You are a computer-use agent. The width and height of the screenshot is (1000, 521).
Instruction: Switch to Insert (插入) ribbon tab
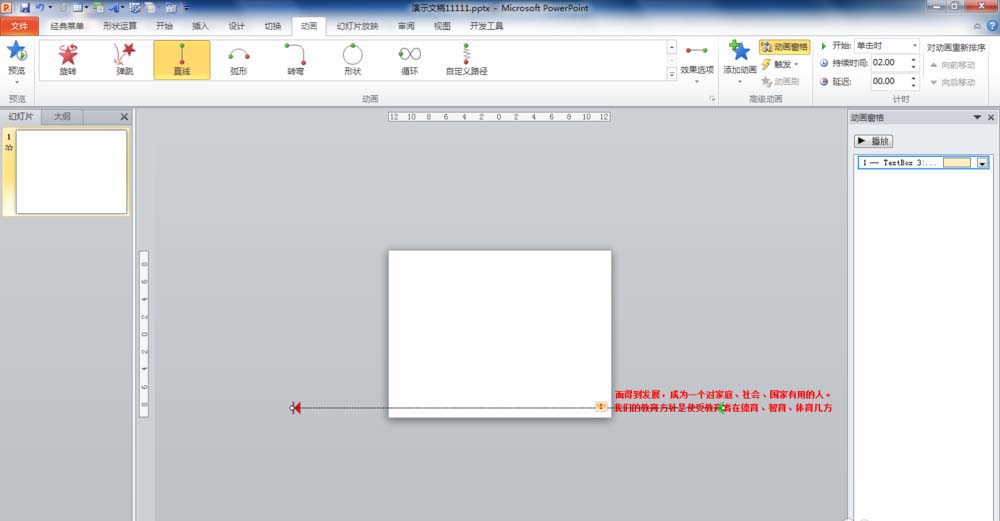pyautogui.click(x=200, y=26)
